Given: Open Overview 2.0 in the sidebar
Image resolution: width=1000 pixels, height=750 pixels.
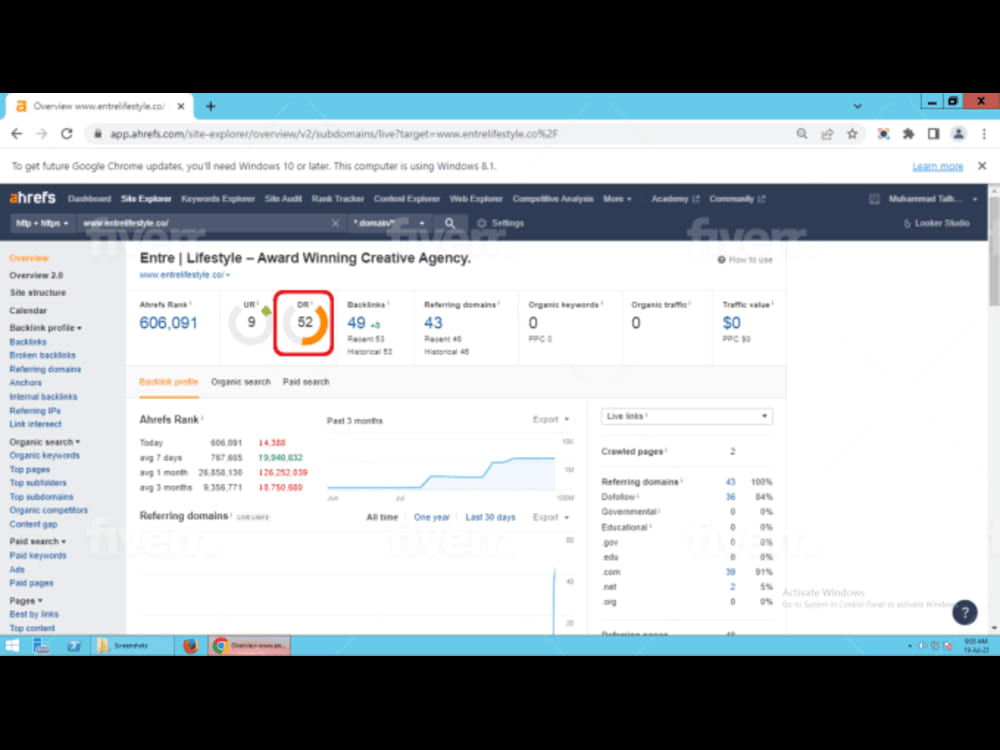Looking at the screenshot, I should [x=36, y=276].
